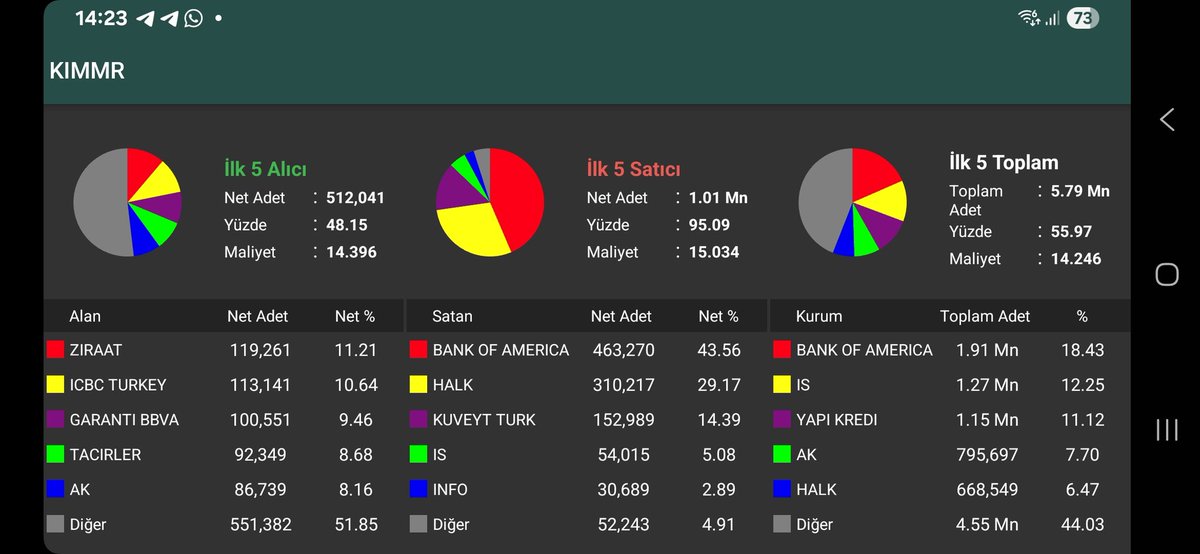The image size is (1200, 554).
Task: Sort by the Satan column header
Action: (452, 316)
